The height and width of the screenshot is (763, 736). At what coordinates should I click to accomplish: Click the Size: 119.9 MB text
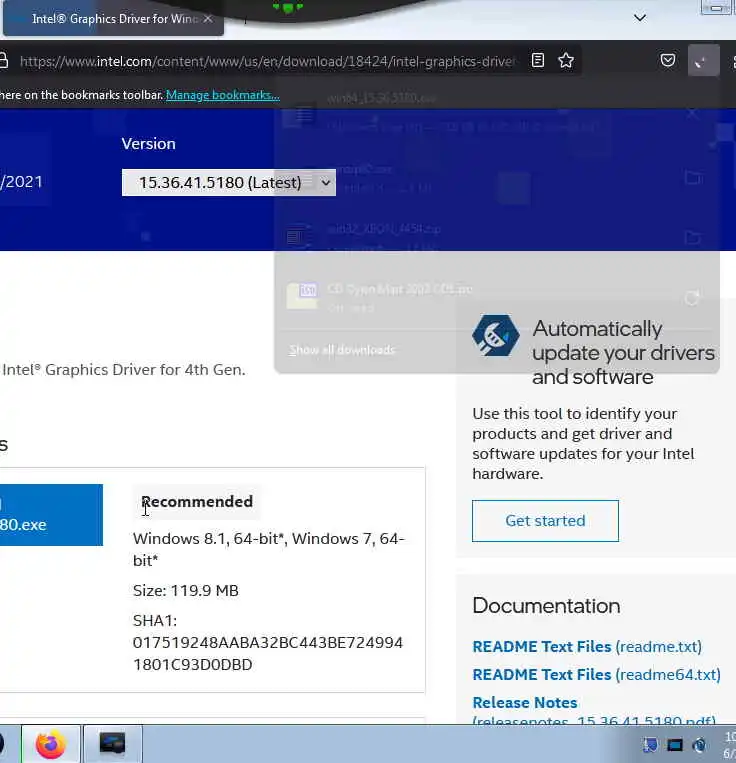click(186, 591)
